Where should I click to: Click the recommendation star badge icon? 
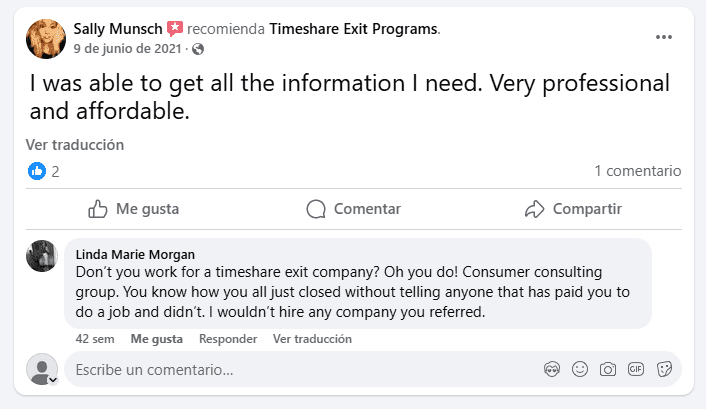[x=176, y=28]
